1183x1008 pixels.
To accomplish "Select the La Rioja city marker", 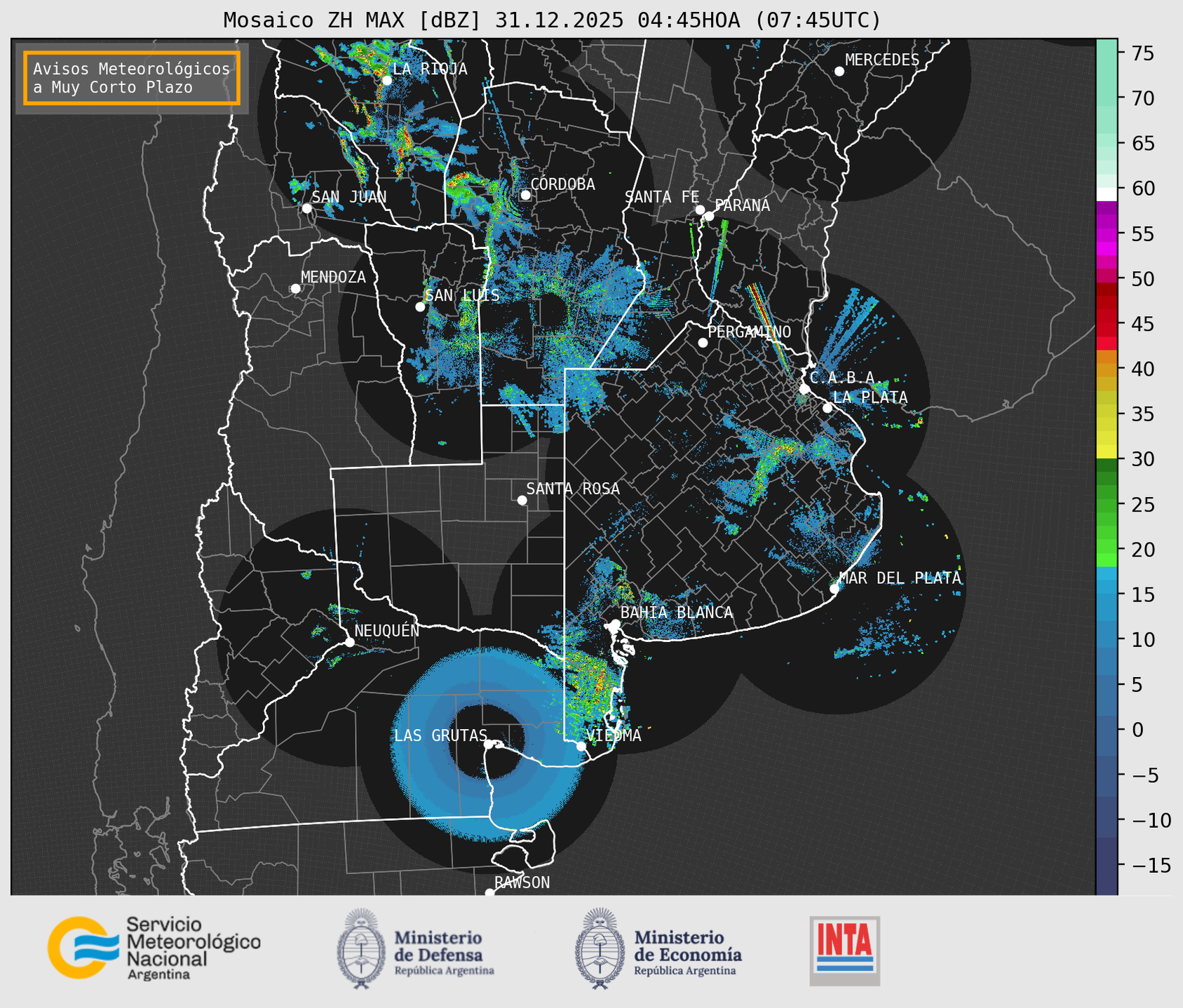I will click(x=386, y=81).
